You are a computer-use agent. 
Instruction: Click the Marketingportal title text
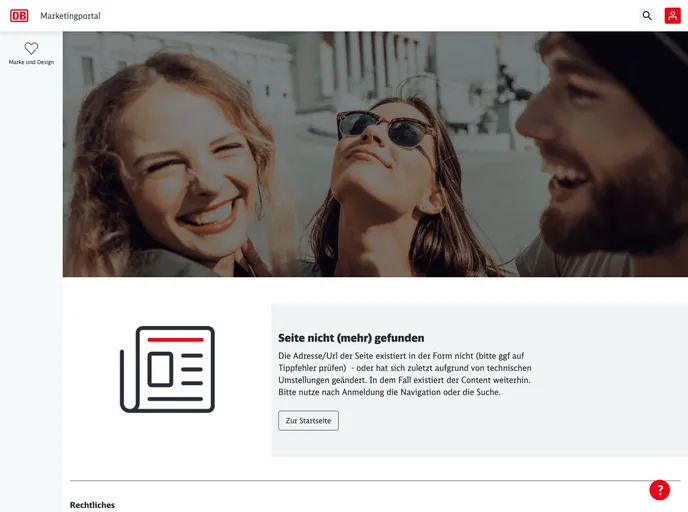click(x=70, y=16)
